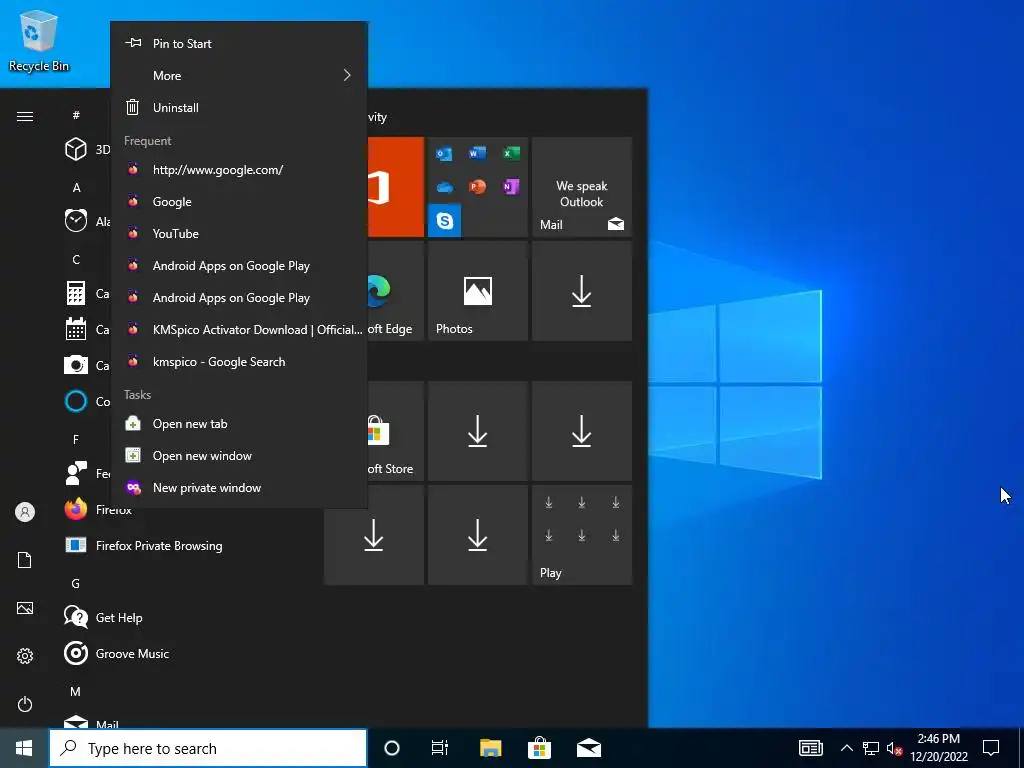Open the Alarms clock app icon
Image resolution: width=1024 pixels, height=768 pixels.
(x=76, y=221)
